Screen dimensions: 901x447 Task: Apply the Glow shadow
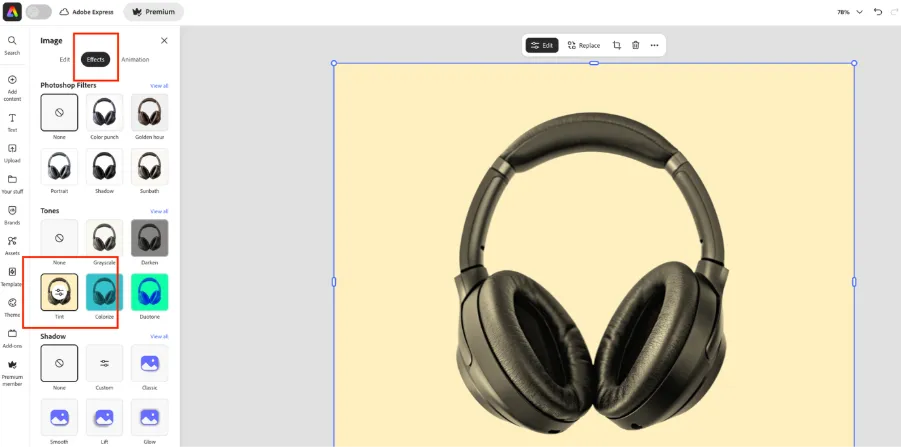point(149,417)
